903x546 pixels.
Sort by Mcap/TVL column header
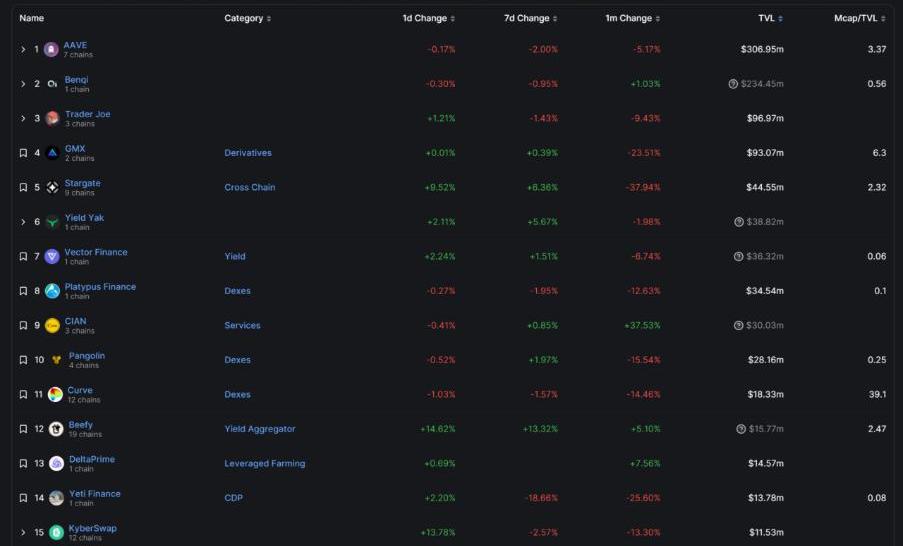tap(860, 18)
